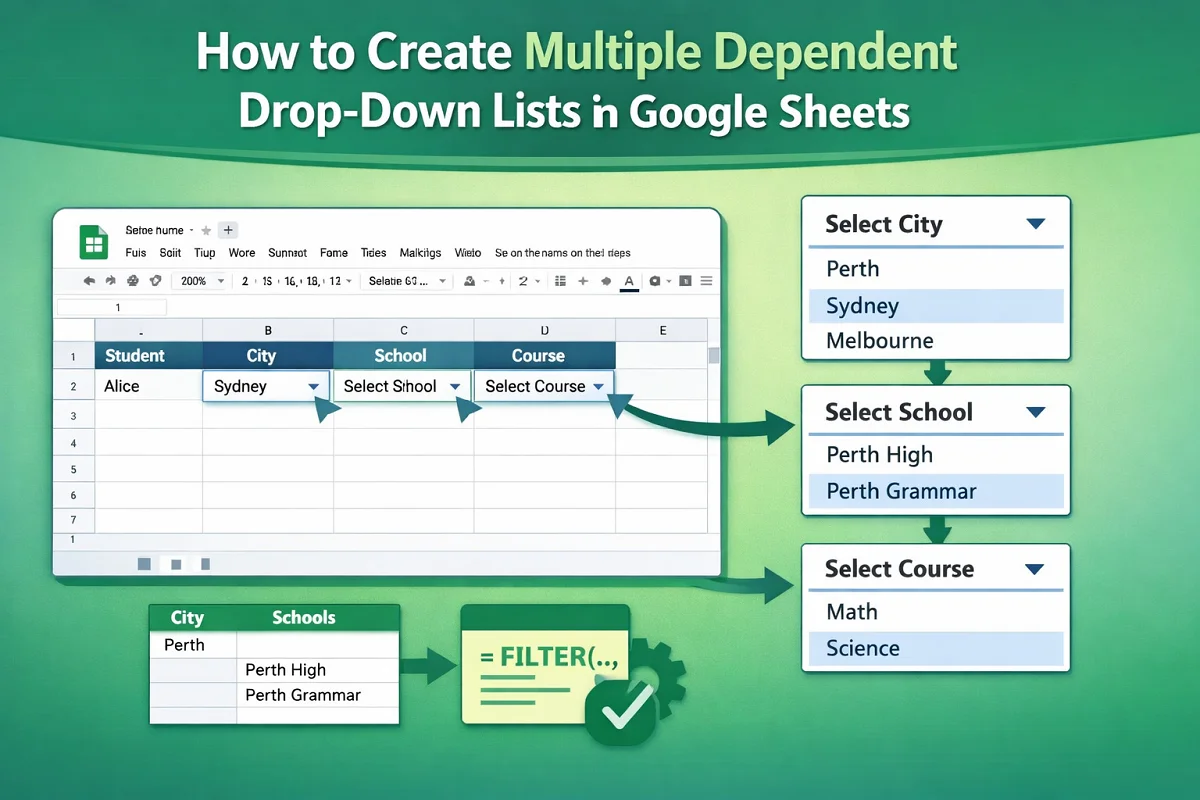Click the name box showing 1
This screenshot has height=800, width=1200.
112,308
